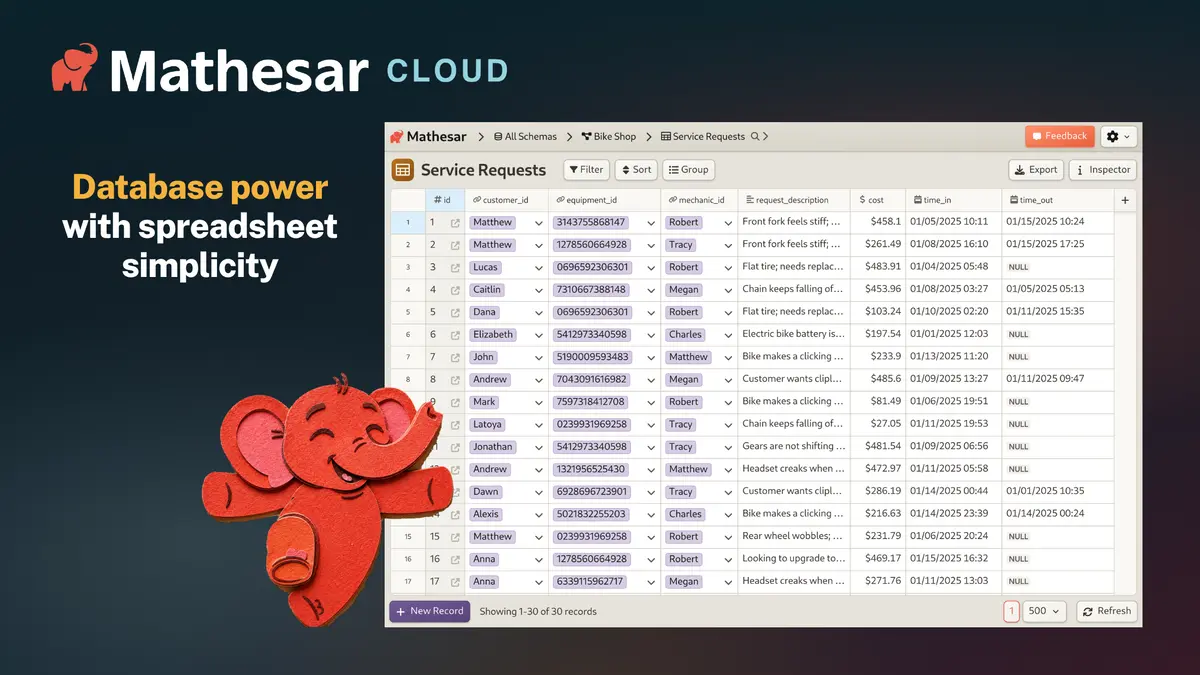Click the time_out cell 01/05/2025 05:13
1200x675 pixels.
(1057, 290)
